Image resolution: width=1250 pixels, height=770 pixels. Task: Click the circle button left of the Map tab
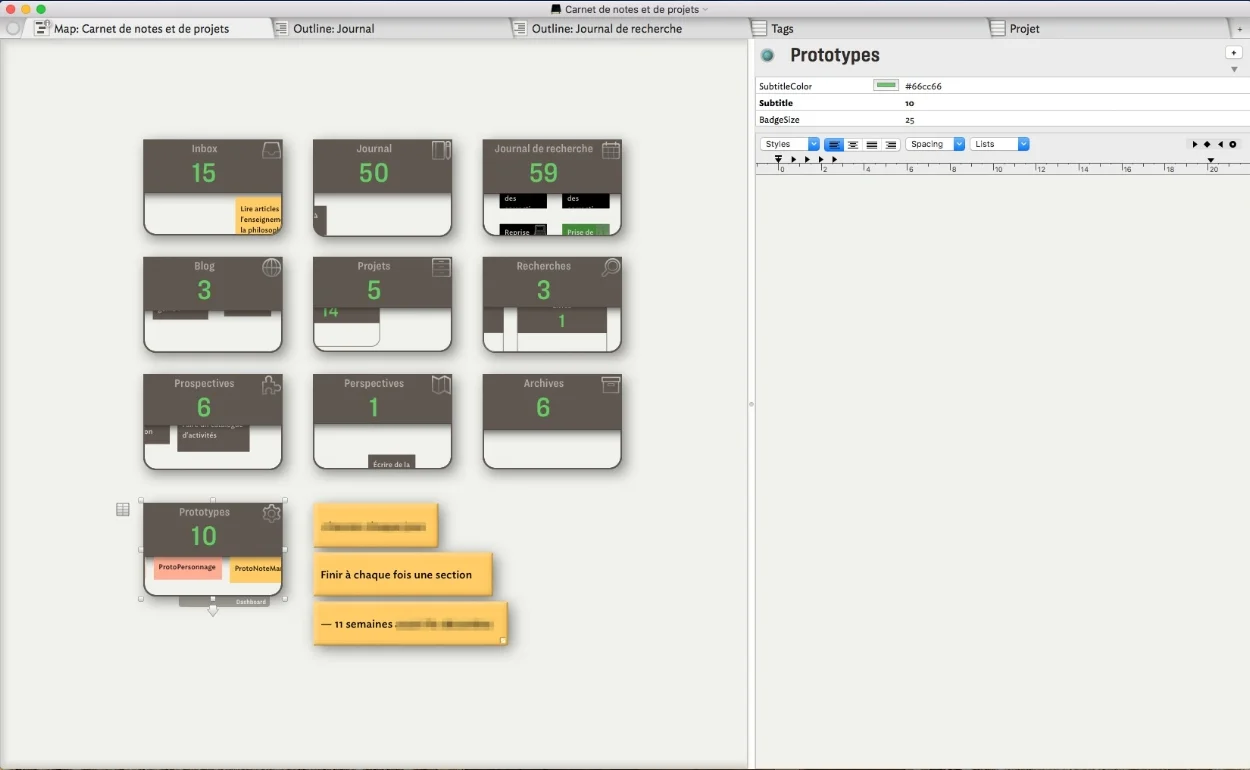pyautogui.click(x=13, y=29)
